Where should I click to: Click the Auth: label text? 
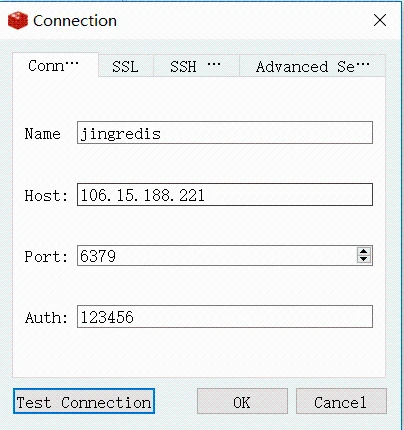point(46,318)
